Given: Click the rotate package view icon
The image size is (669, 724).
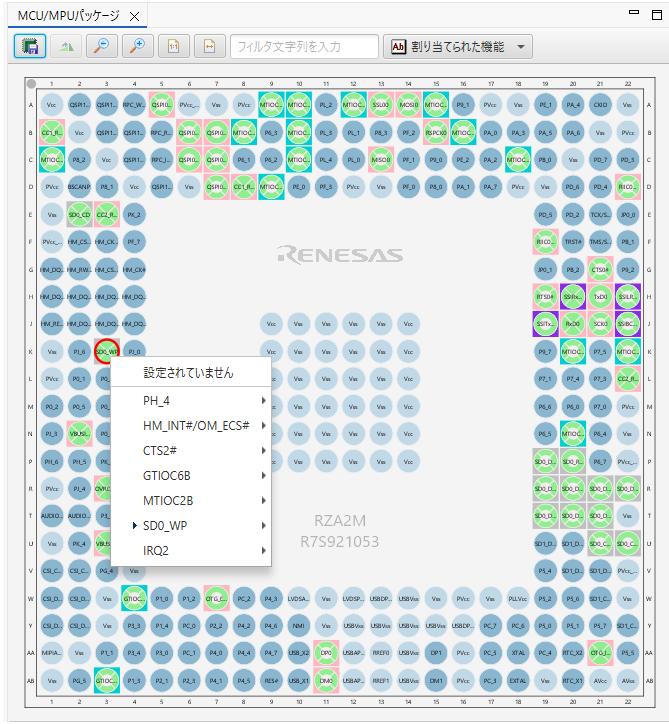Looking at the screenshot, I should pyautogui.click(x=66, y=46).
